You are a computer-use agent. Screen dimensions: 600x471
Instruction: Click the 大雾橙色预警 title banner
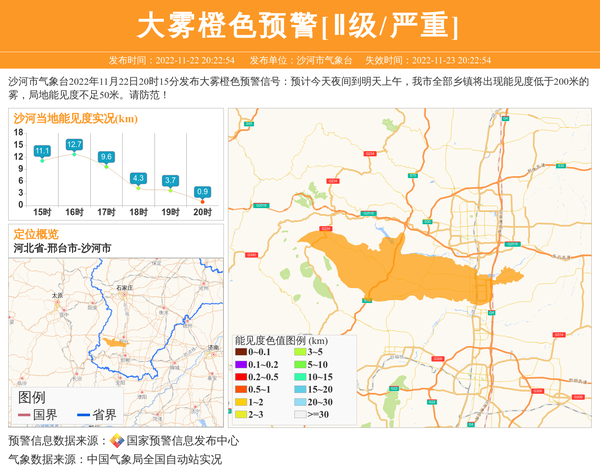point(299,25)
